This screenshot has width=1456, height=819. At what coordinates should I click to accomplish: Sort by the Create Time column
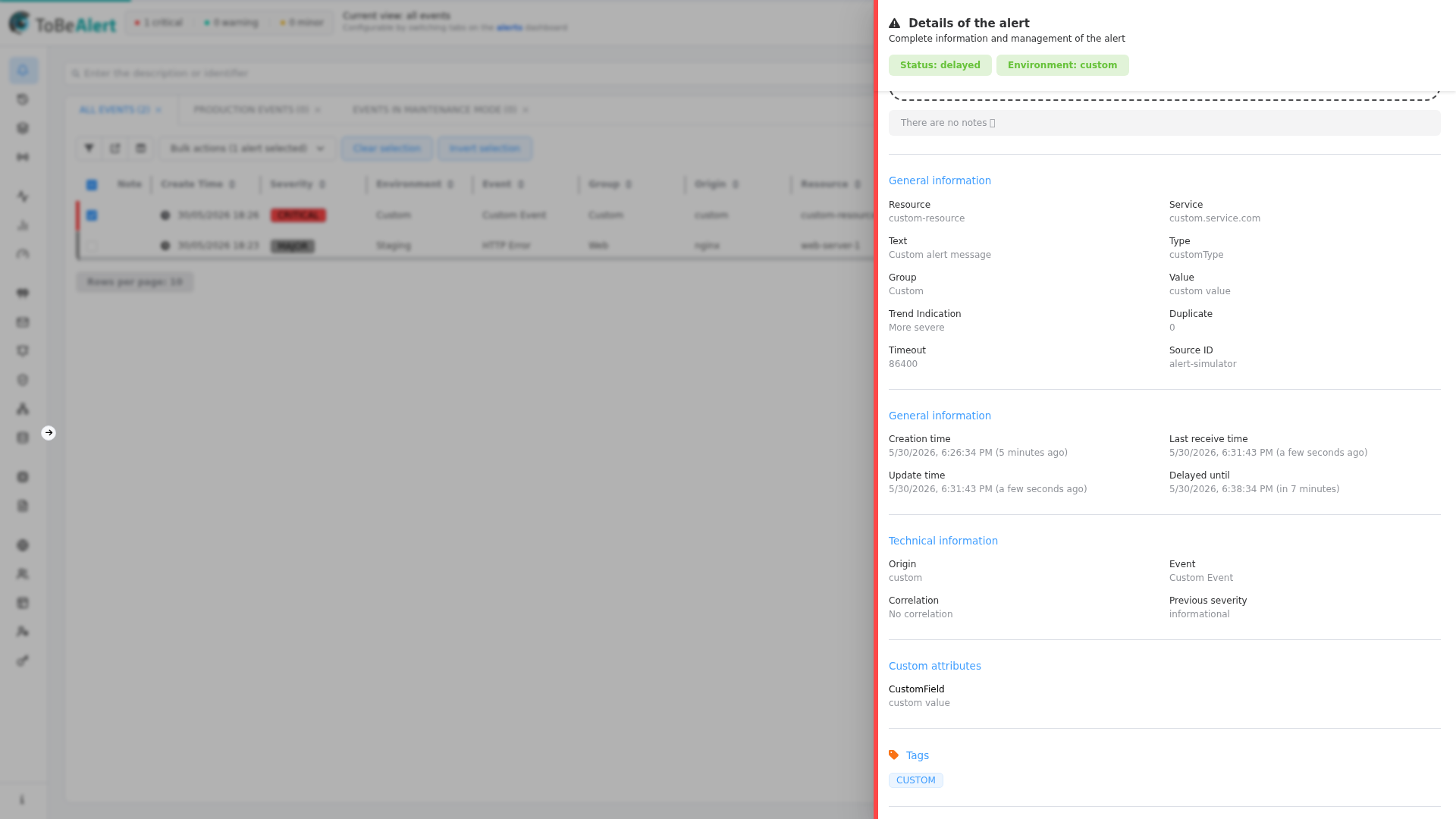pyautogui.click(x=198, y=184)
